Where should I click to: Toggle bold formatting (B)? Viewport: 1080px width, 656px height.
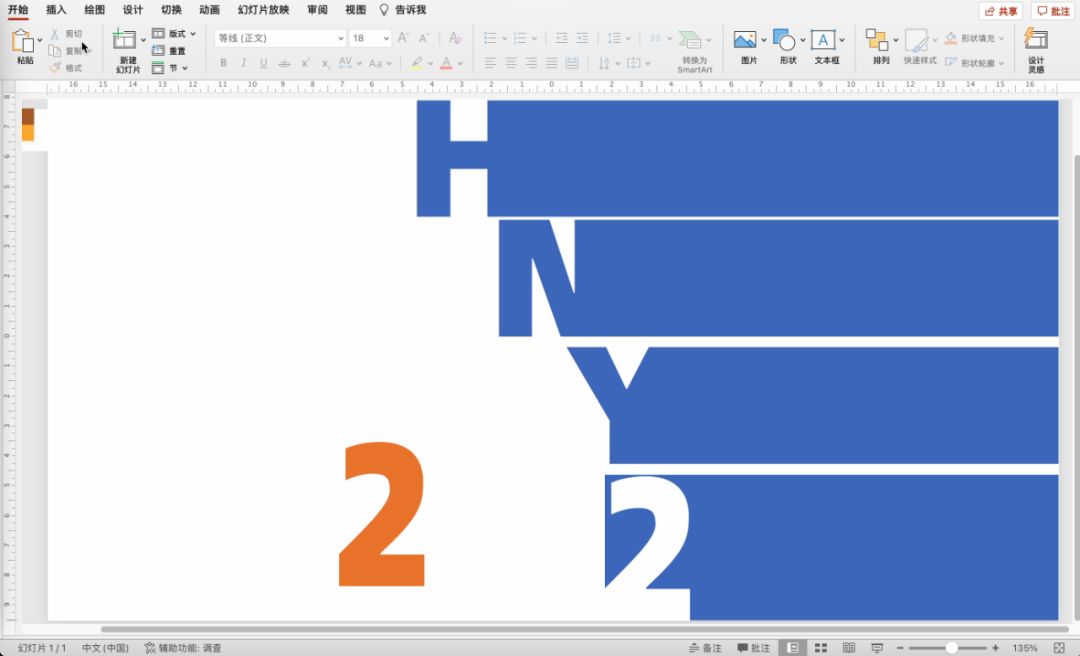pyautogui.click(x=223, y=63)
